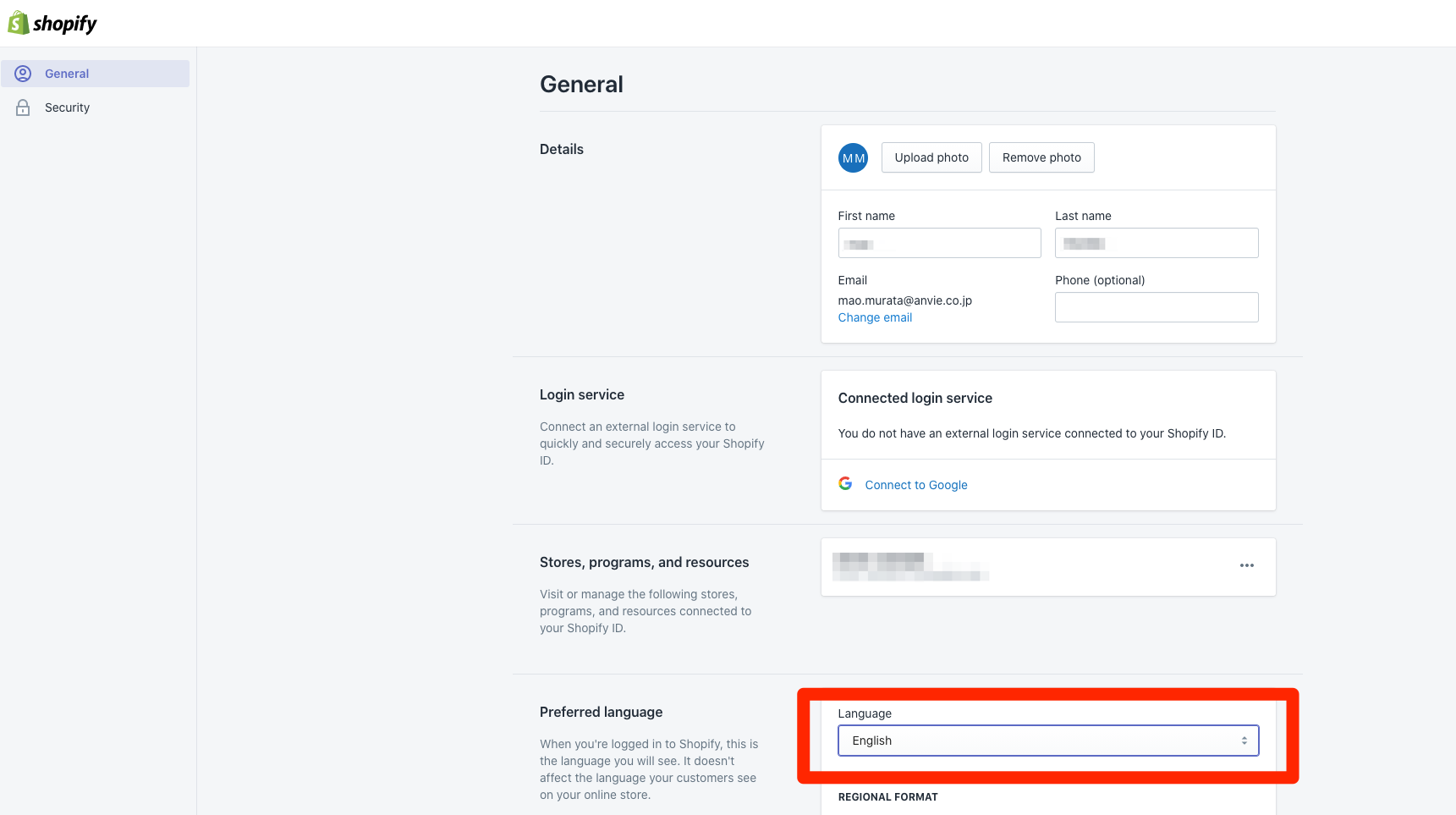Click the First name input field
This screenshot has width=1456, height=815.
939,243
